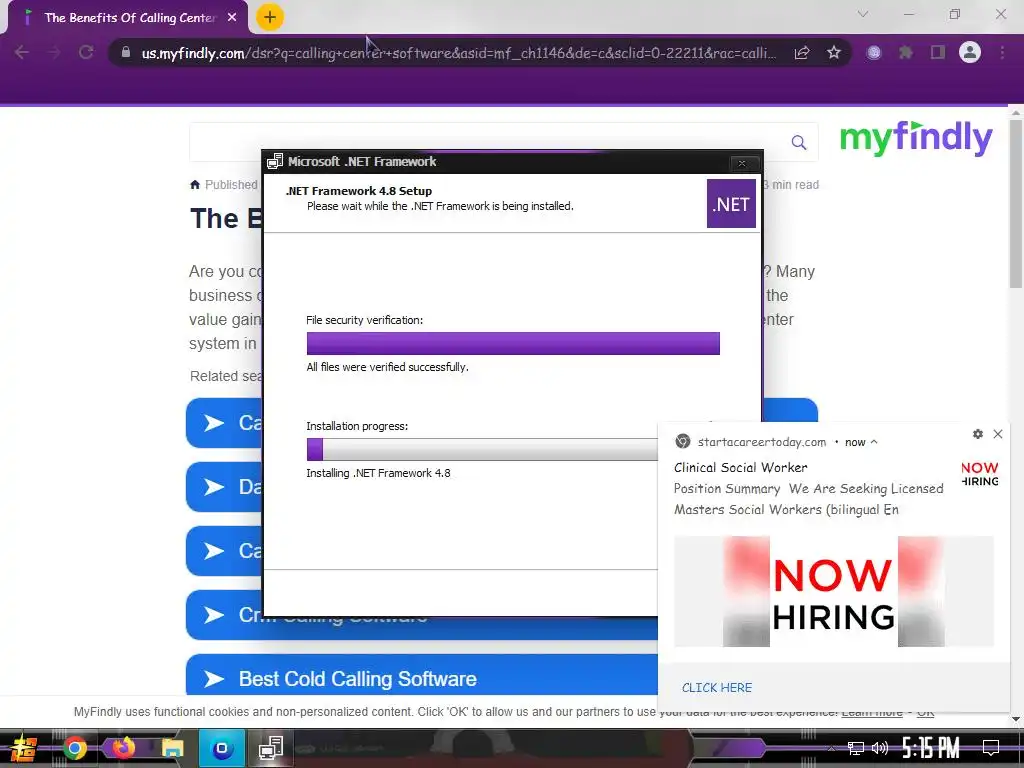Click the browser forward arrow

point(54,53)
